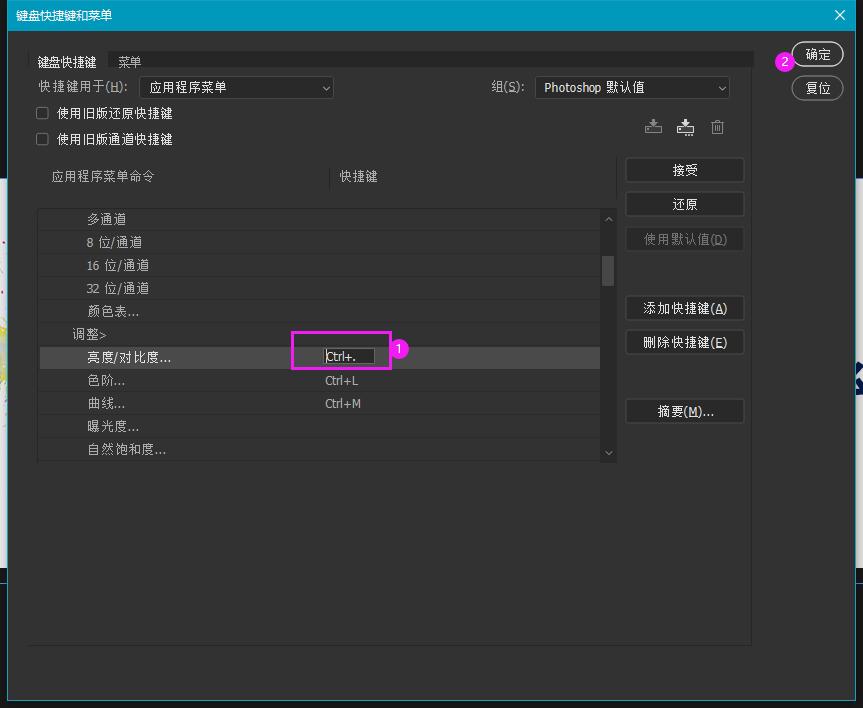Click the shortcut input field showing Ctrl+.
The height and width of the screenshot is (708, 863).
(x=349, y=357)
